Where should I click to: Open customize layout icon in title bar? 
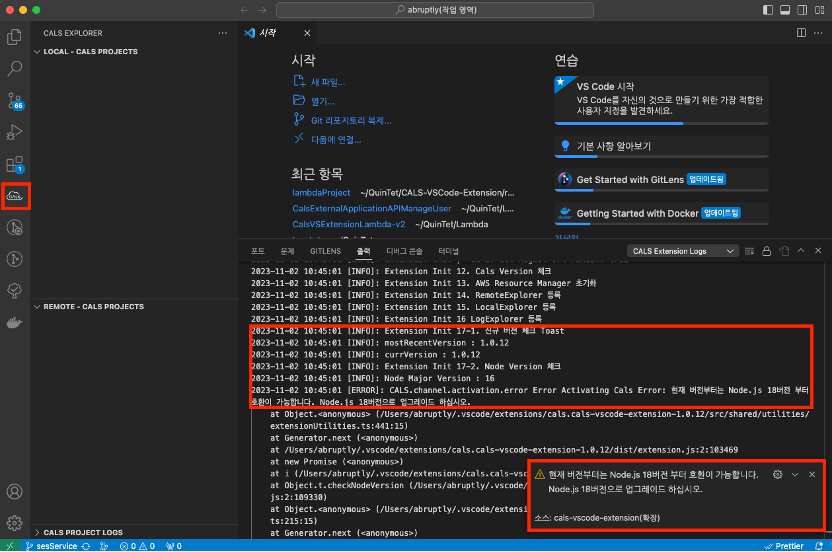point(820,10)
